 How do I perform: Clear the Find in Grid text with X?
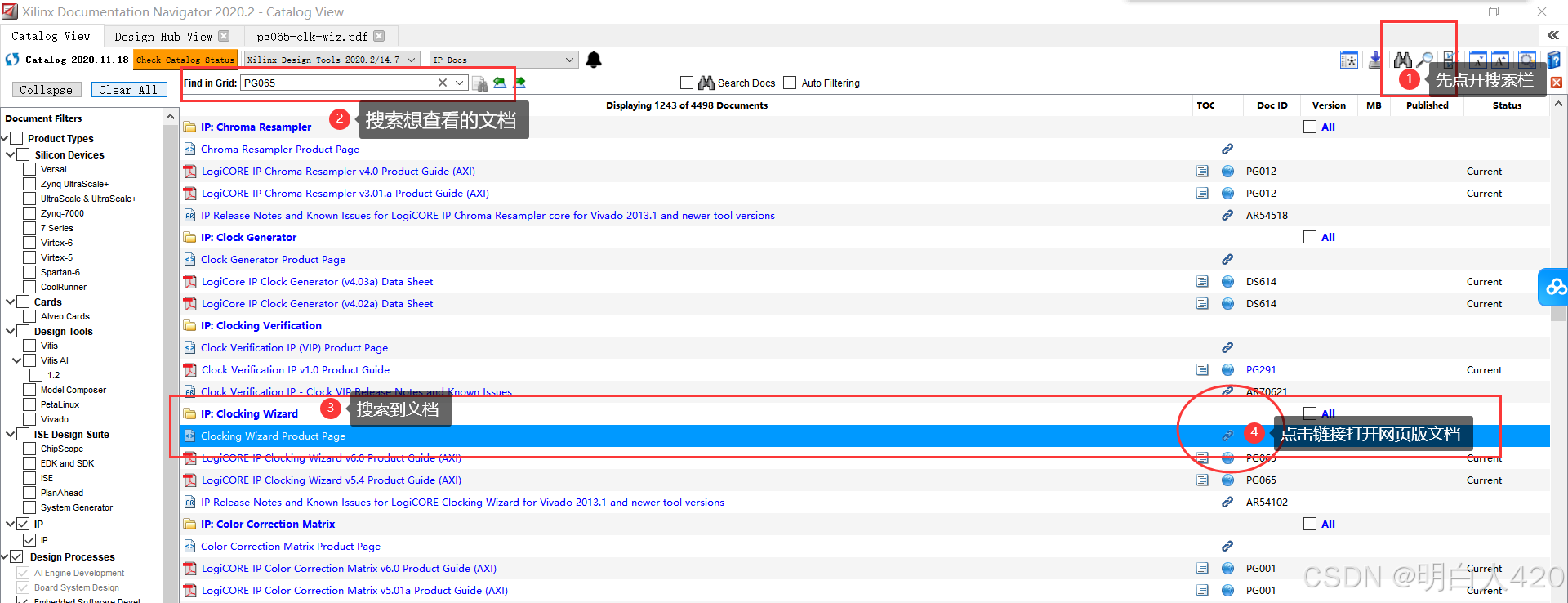pyautogui.click(x=442, y=83)
